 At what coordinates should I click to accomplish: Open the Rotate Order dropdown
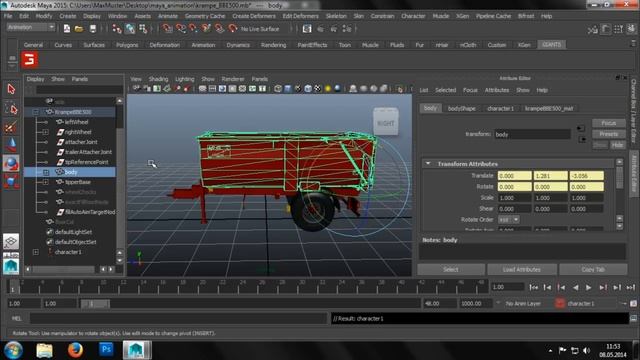tap(509, 220)
